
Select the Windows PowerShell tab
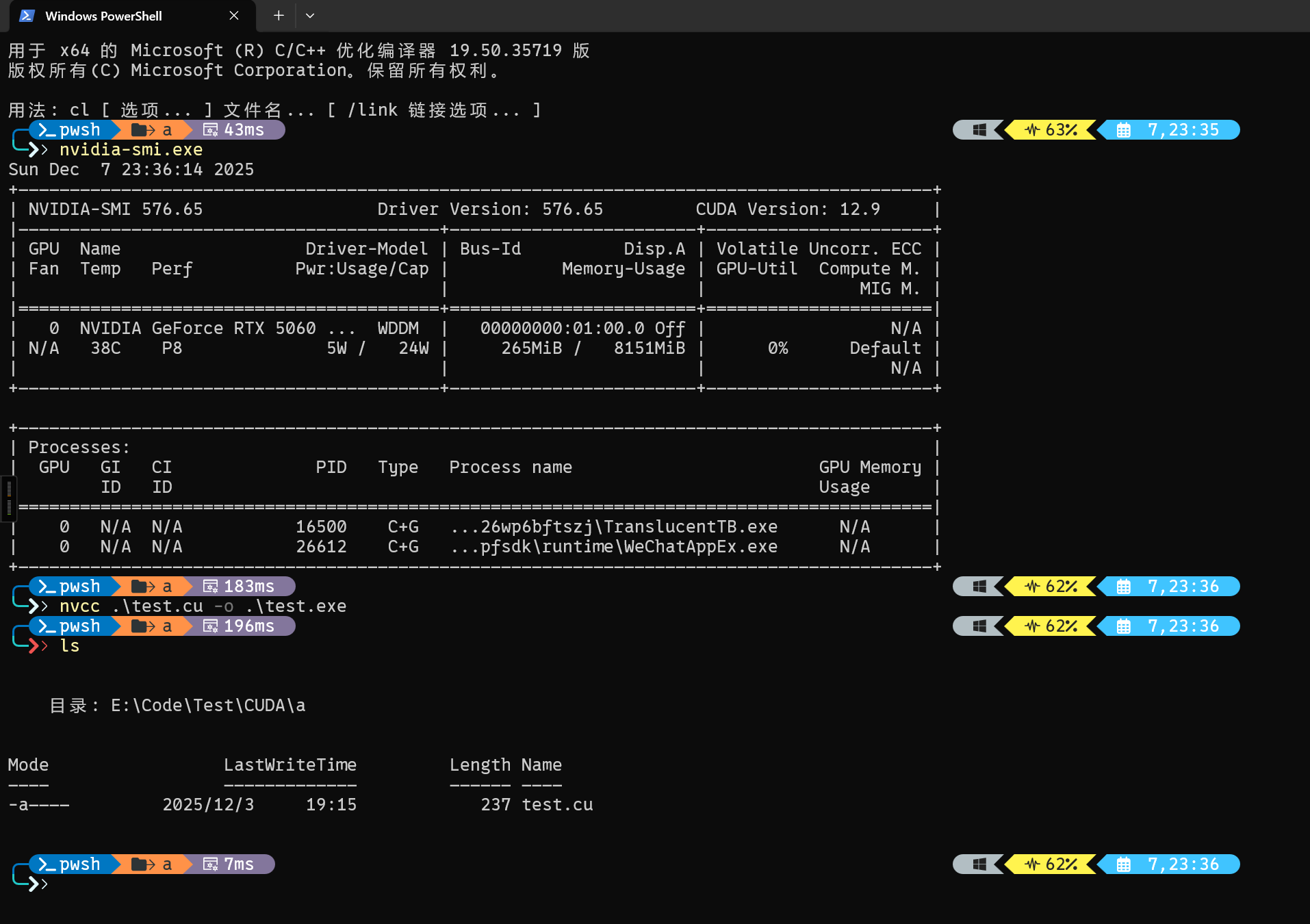131,16
